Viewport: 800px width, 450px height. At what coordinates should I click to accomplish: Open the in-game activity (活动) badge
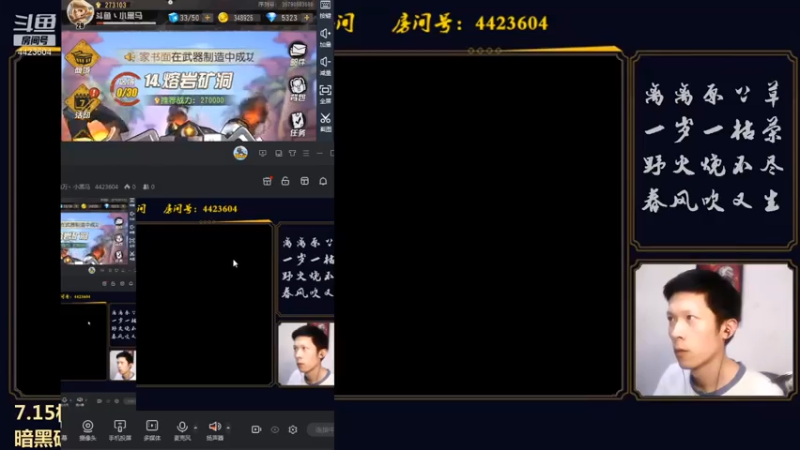point(83,103)
